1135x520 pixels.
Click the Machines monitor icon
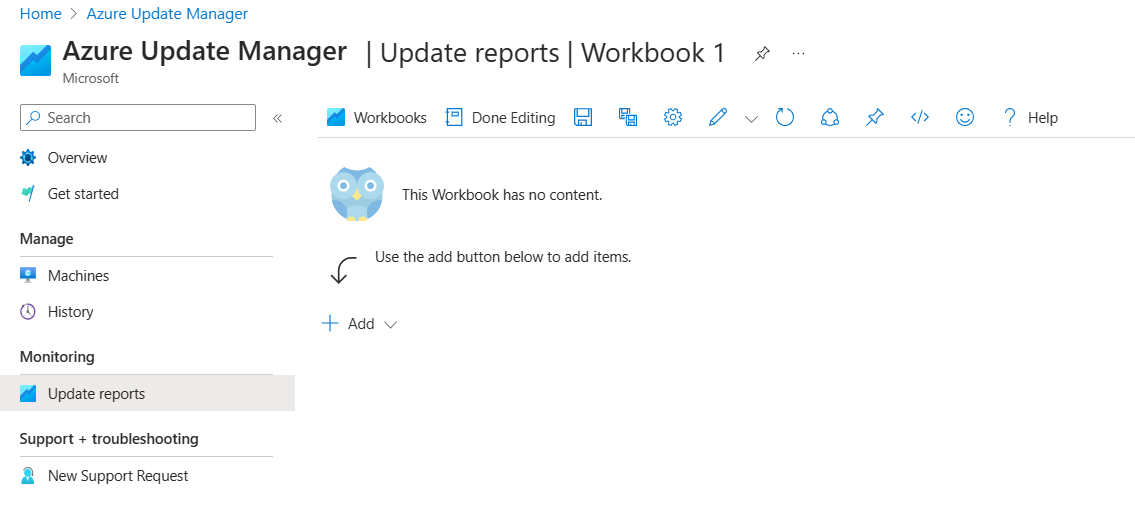[x=28, y=275]
